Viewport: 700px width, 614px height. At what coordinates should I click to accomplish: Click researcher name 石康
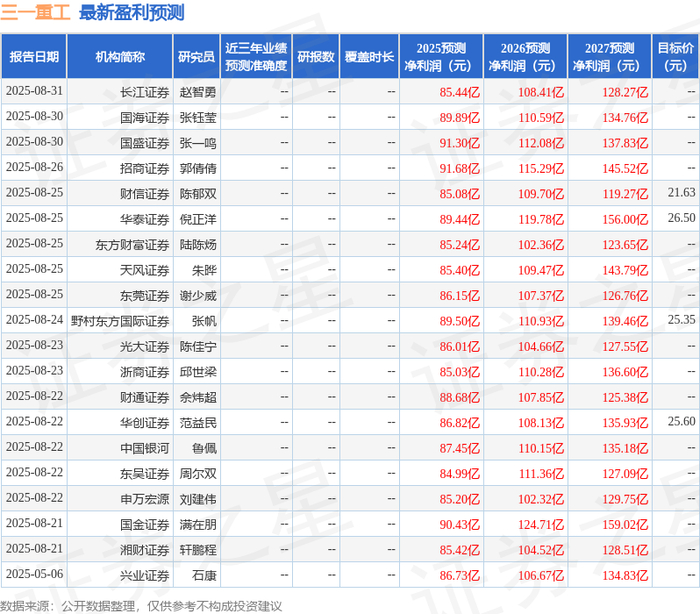204,576
